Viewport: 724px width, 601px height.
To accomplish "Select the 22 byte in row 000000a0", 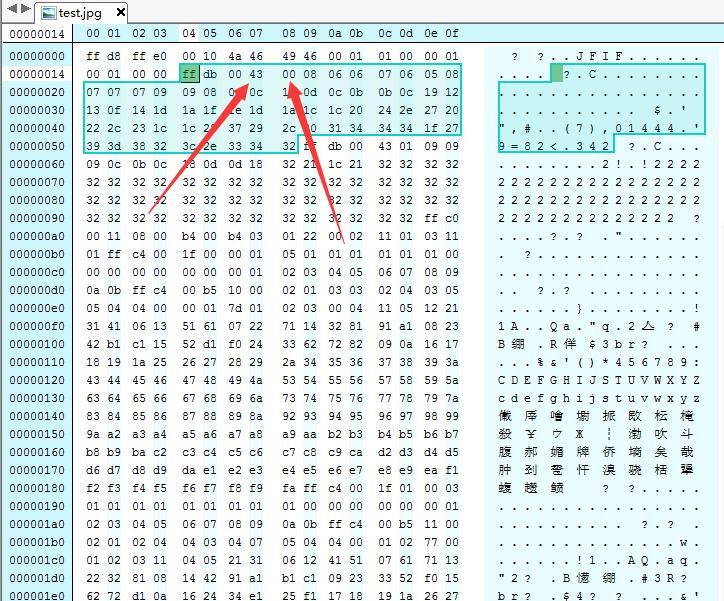I will [310, 236].
